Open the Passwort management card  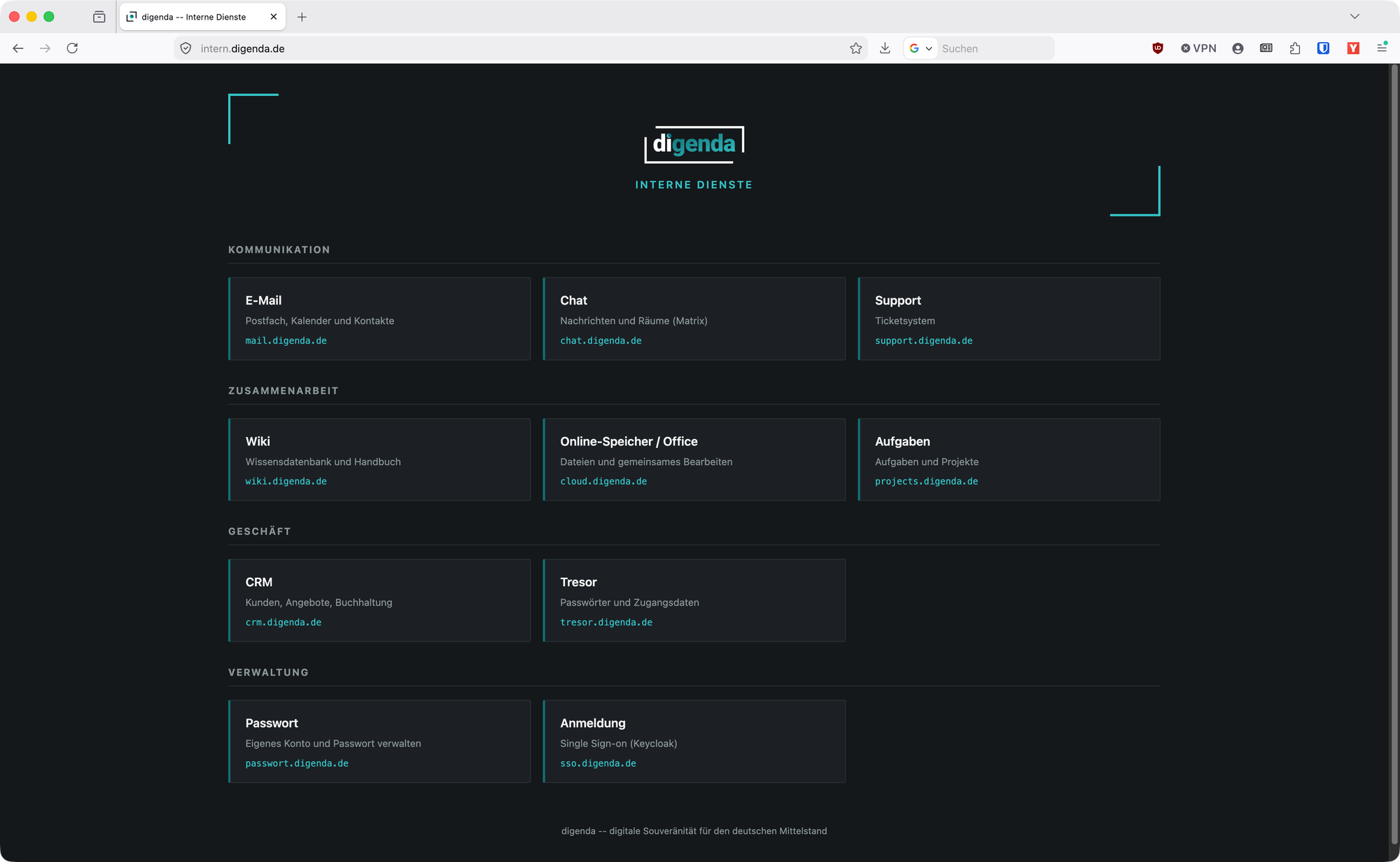(x=379, y=741)
